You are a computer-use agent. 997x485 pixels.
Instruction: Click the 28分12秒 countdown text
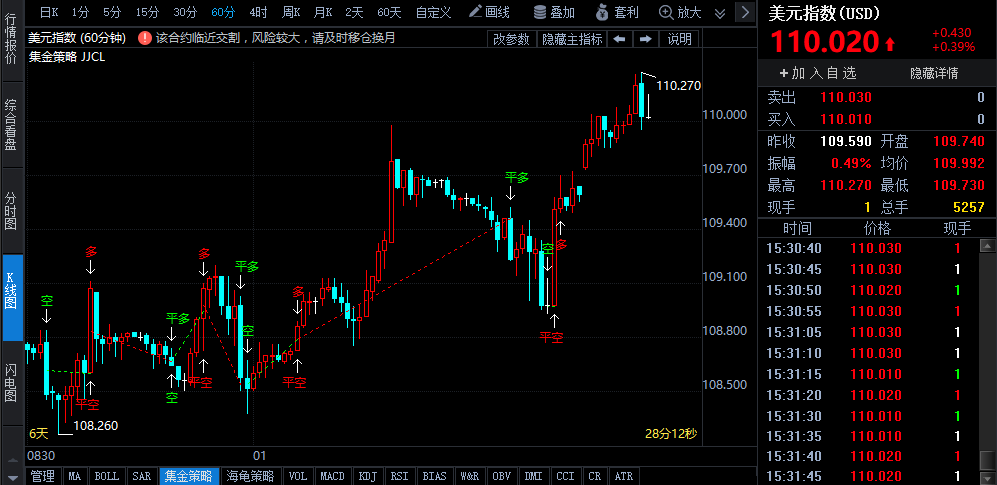click(x=671, y=434)
